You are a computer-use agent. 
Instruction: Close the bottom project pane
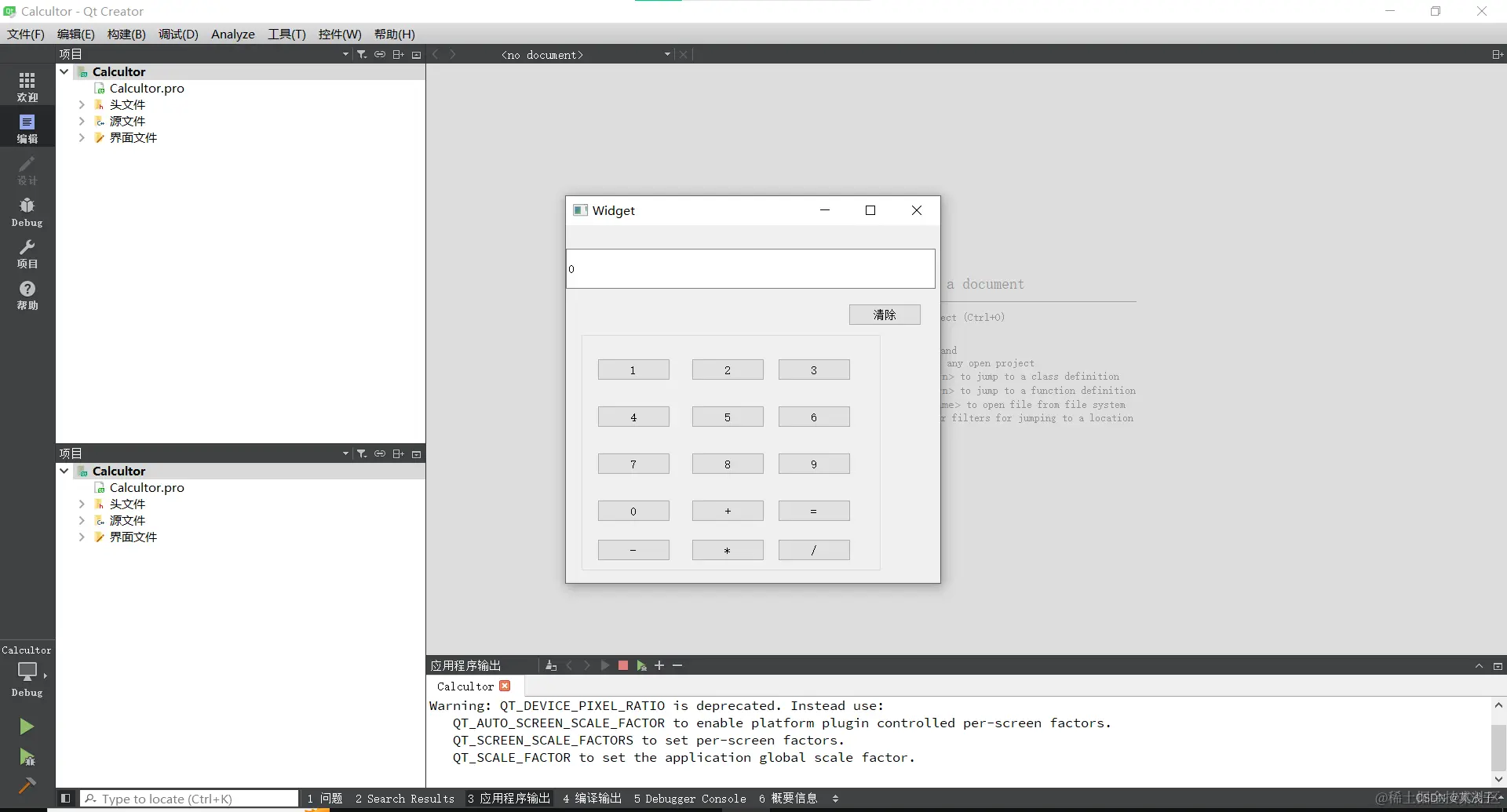[417, 453]
